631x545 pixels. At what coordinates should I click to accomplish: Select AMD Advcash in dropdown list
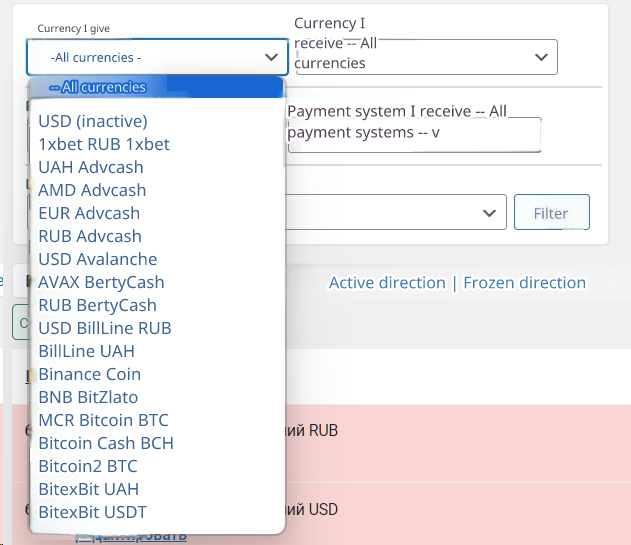point(92,190)
